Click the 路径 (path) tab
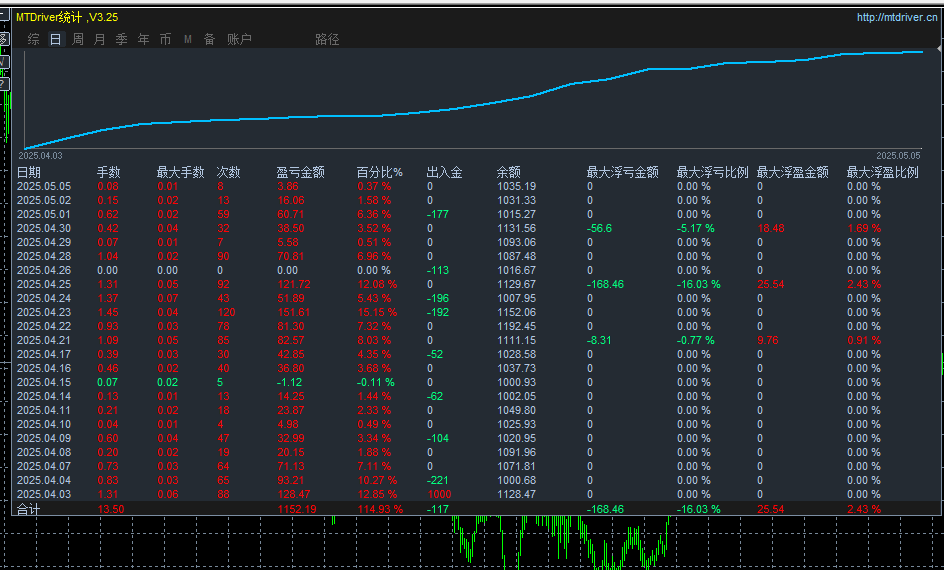The image size is (944, 570). pyautogui.click(x=327, y=40)
